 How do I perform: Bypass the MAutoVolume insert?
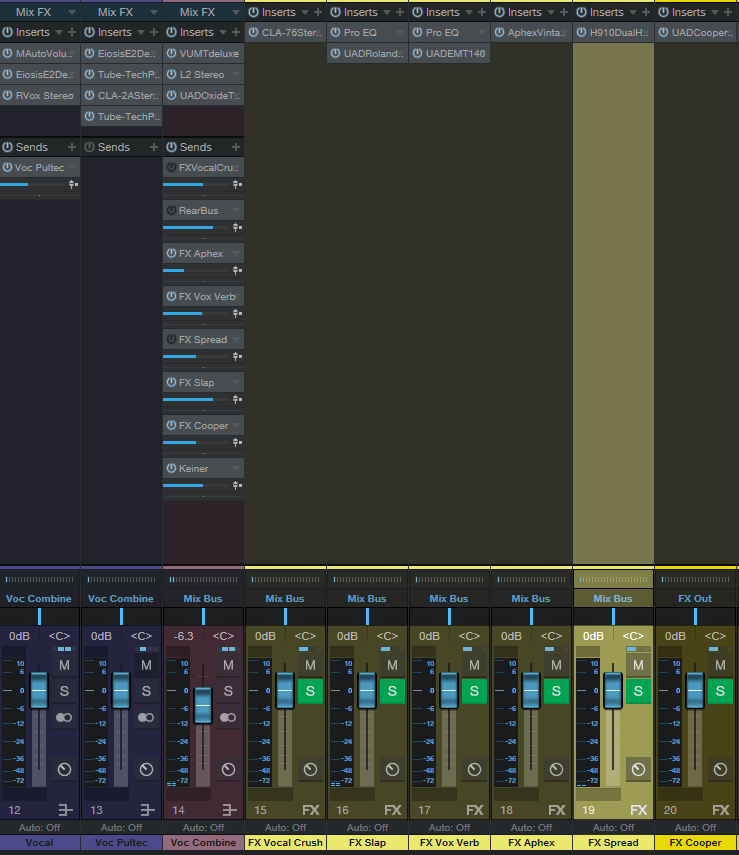pos(8,53)
